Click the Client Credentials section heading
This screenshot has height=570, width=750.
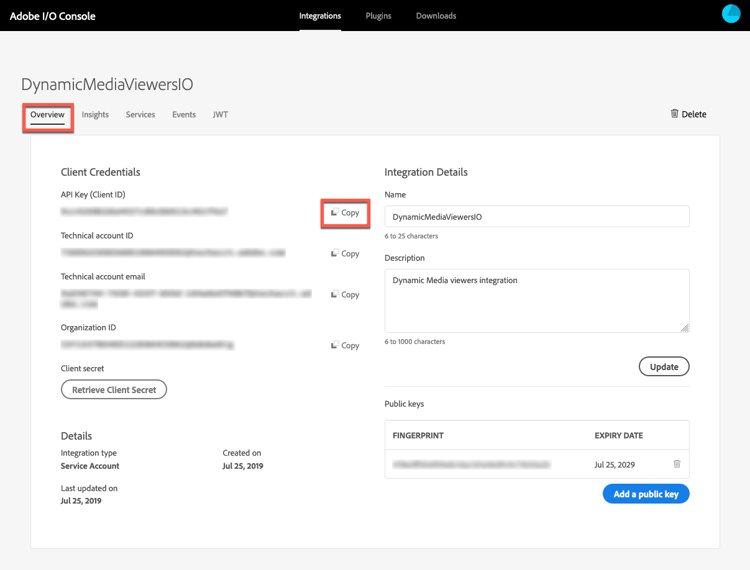click(100, 172)
